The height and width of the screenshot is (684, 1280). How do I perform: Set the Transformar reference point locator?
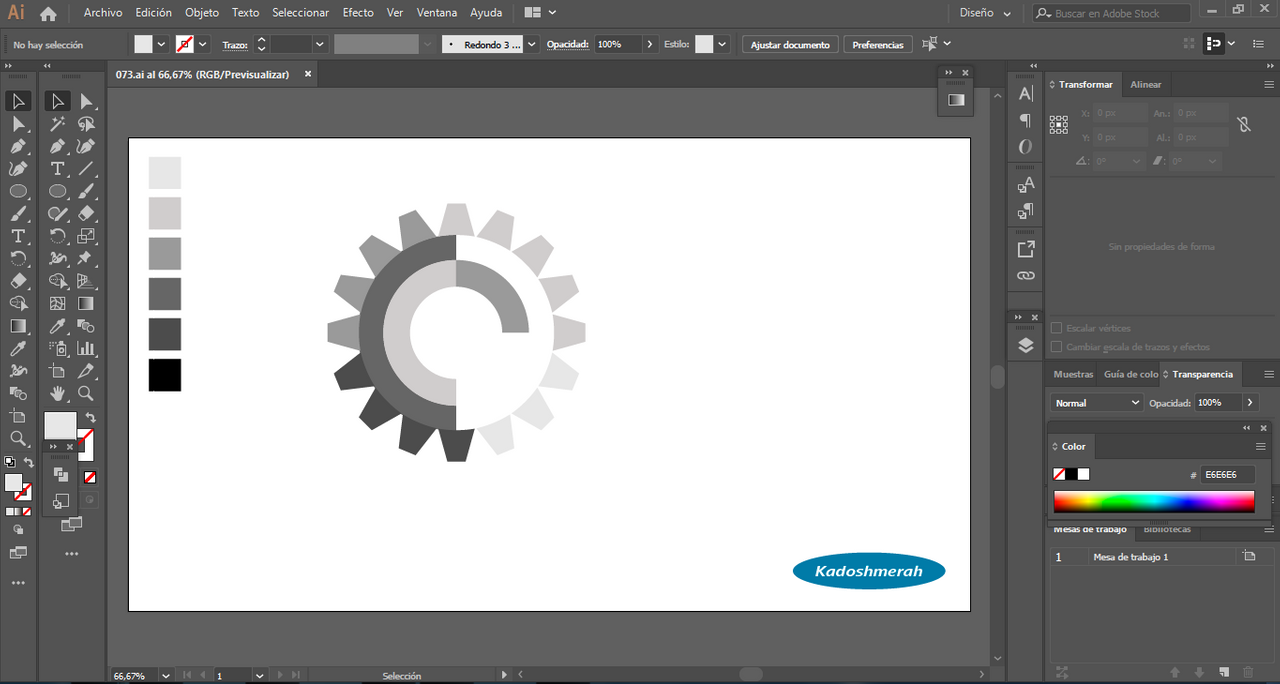coord(1058,125)
